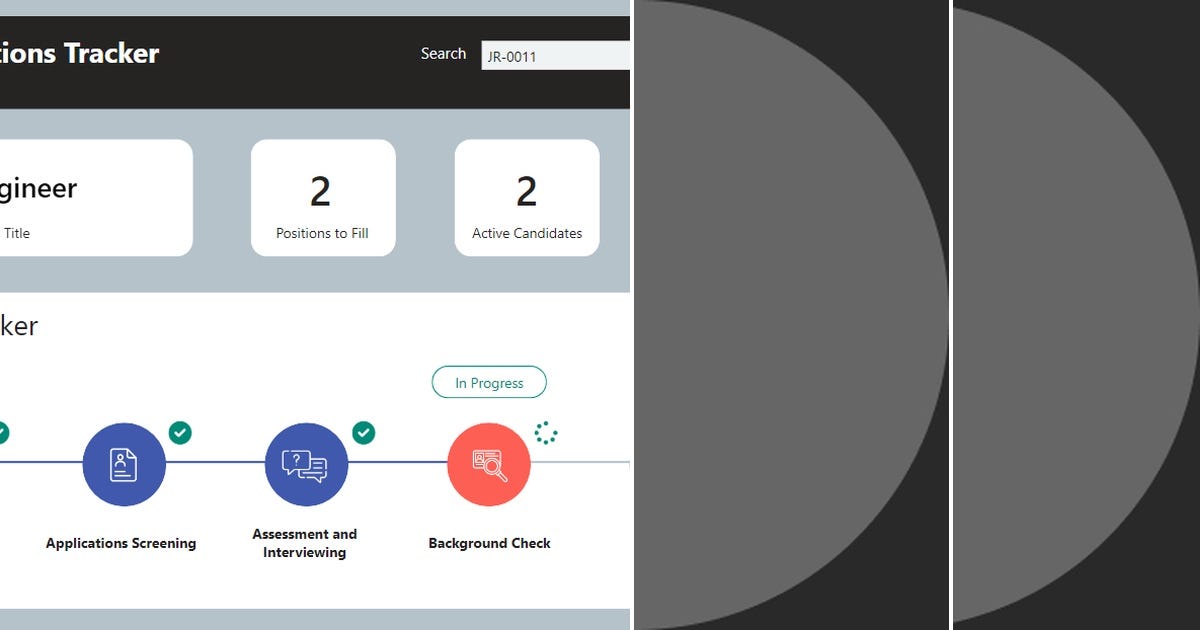Click the leftmost completed-stage checkmark badge

coord(3,433)
